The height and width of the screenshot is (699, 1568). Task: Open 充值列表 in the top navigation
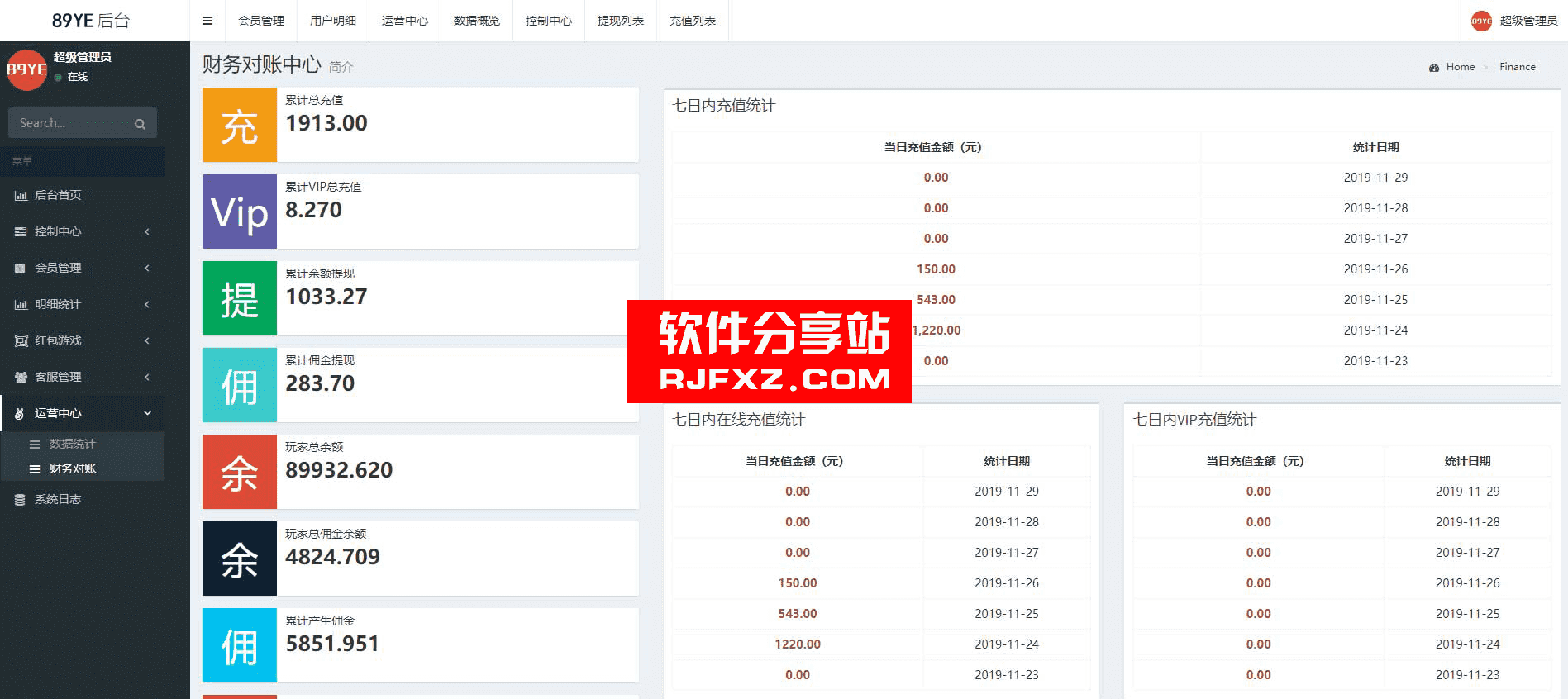point(692,21)
